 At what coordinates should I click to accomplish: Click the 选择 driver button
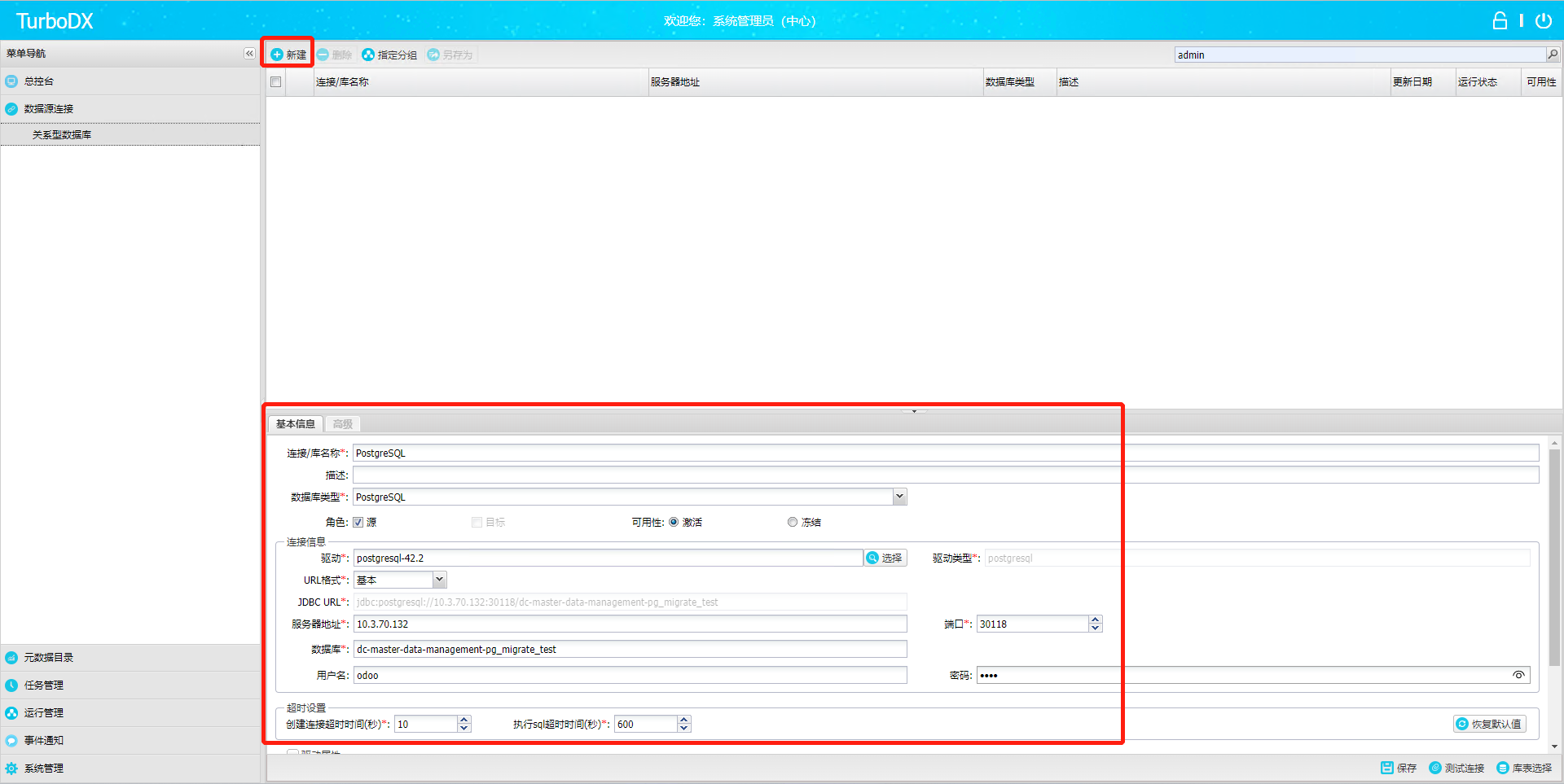[885, 558]
